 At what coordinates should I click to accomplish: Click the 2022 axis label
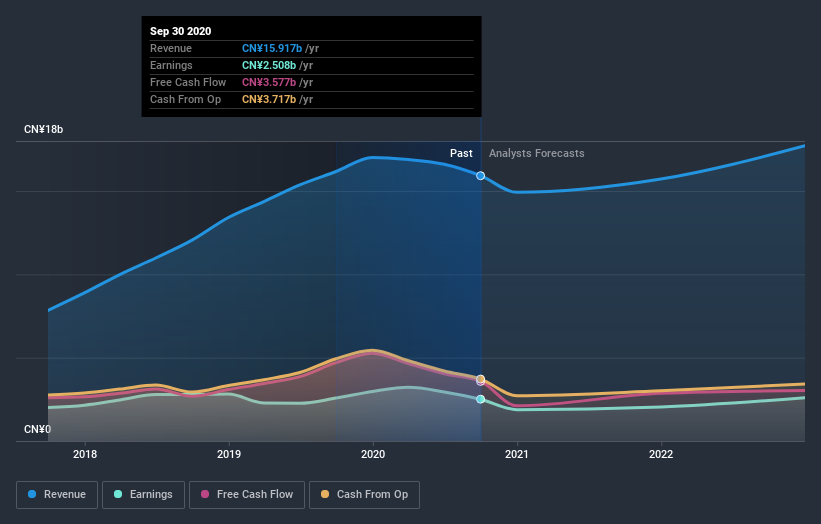(661, 454)
